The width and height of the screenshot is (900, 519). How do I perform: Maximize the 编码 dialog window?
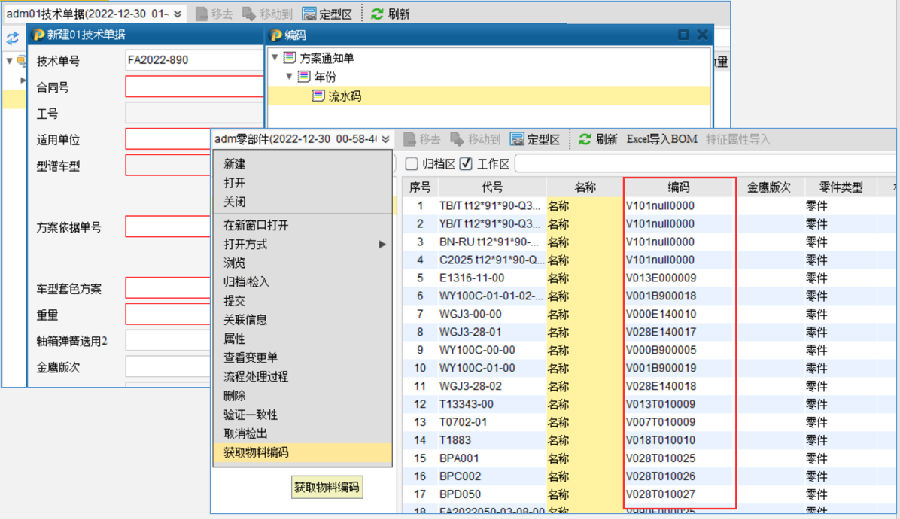tap(683, 35)
